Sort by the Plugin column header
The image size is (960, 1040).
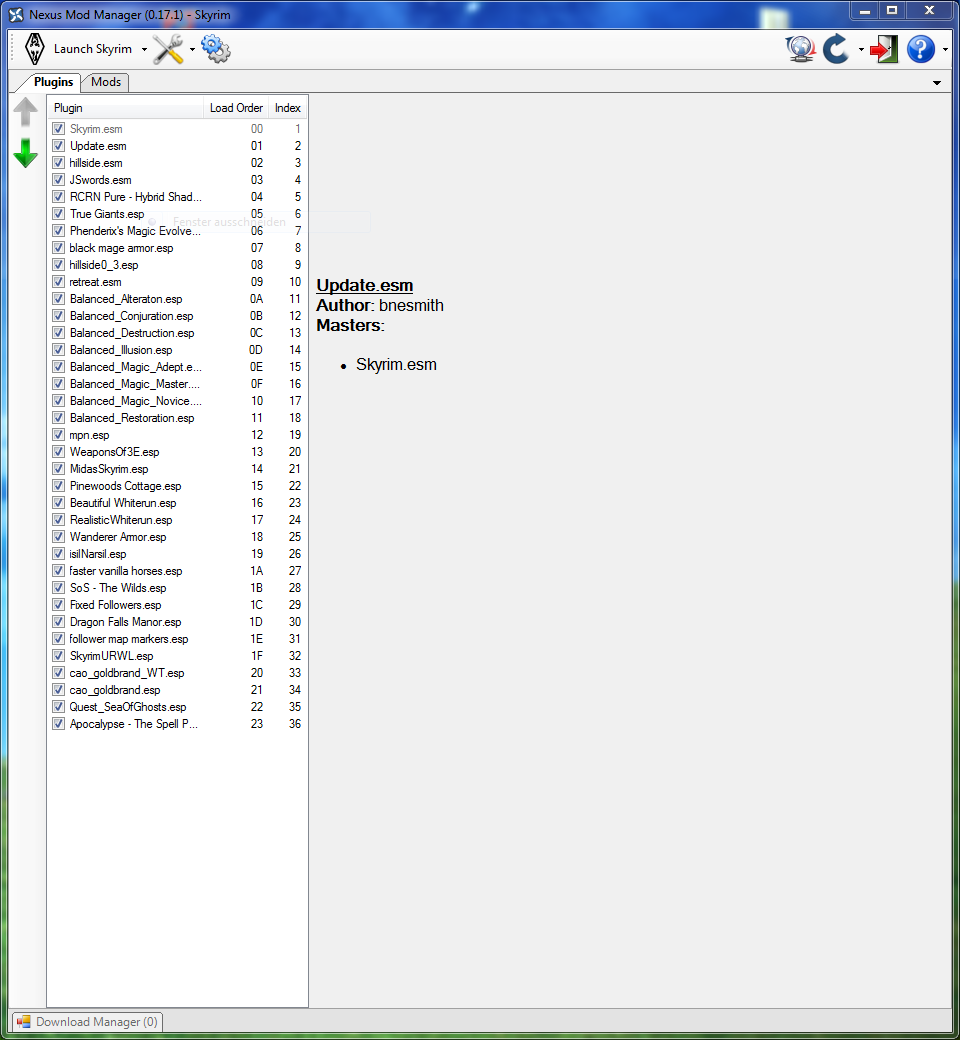(125, 107)
